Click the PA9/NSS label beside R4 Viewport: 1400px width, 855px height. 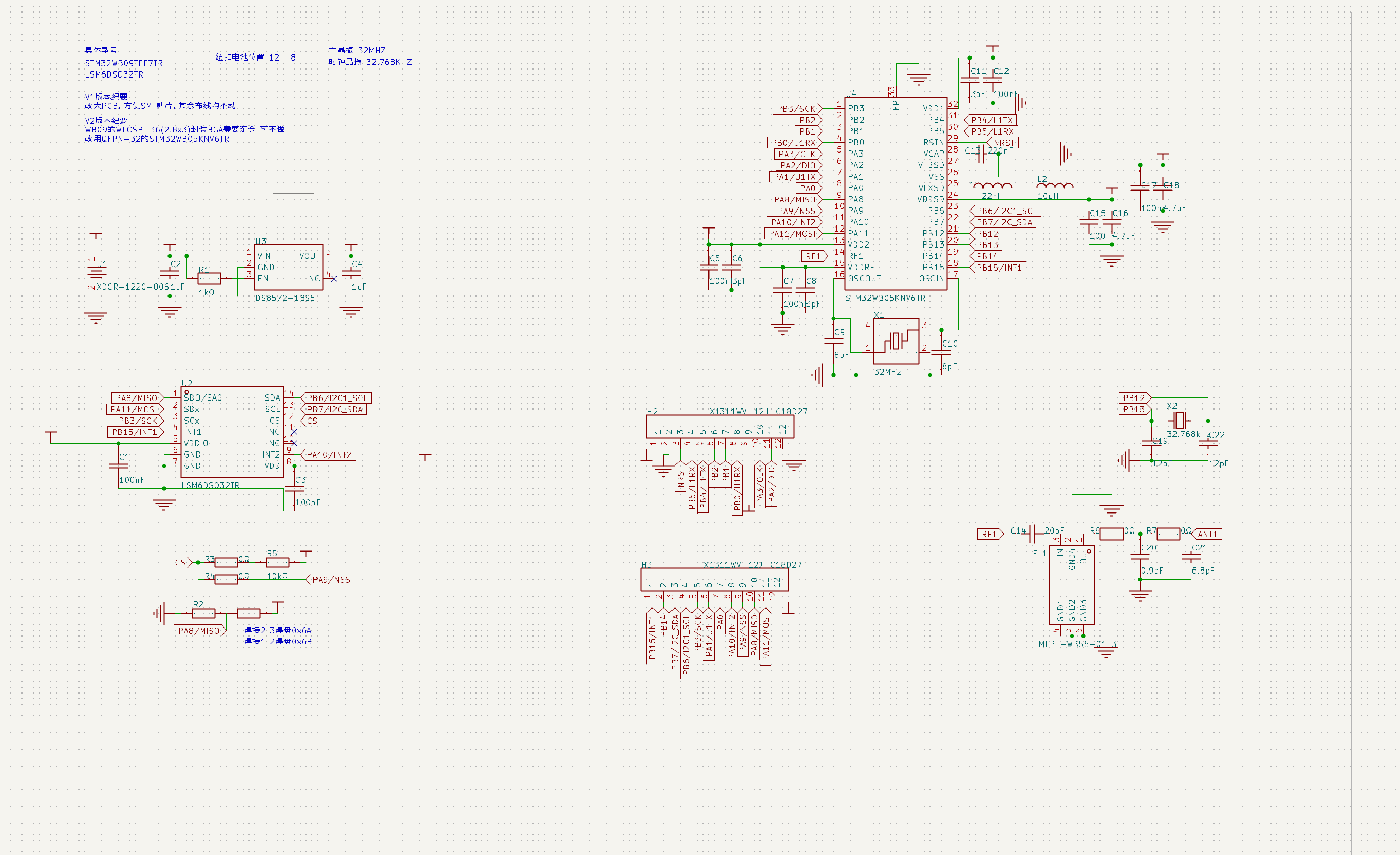[x=330, y=580]
